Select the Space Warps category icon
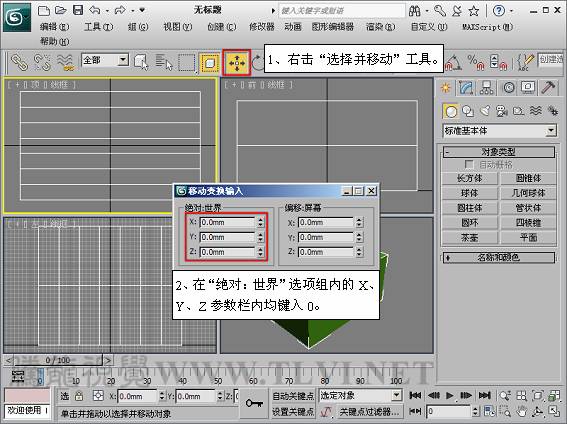The image size is (567, 424). pyautogui.click(x=536, y=111)
